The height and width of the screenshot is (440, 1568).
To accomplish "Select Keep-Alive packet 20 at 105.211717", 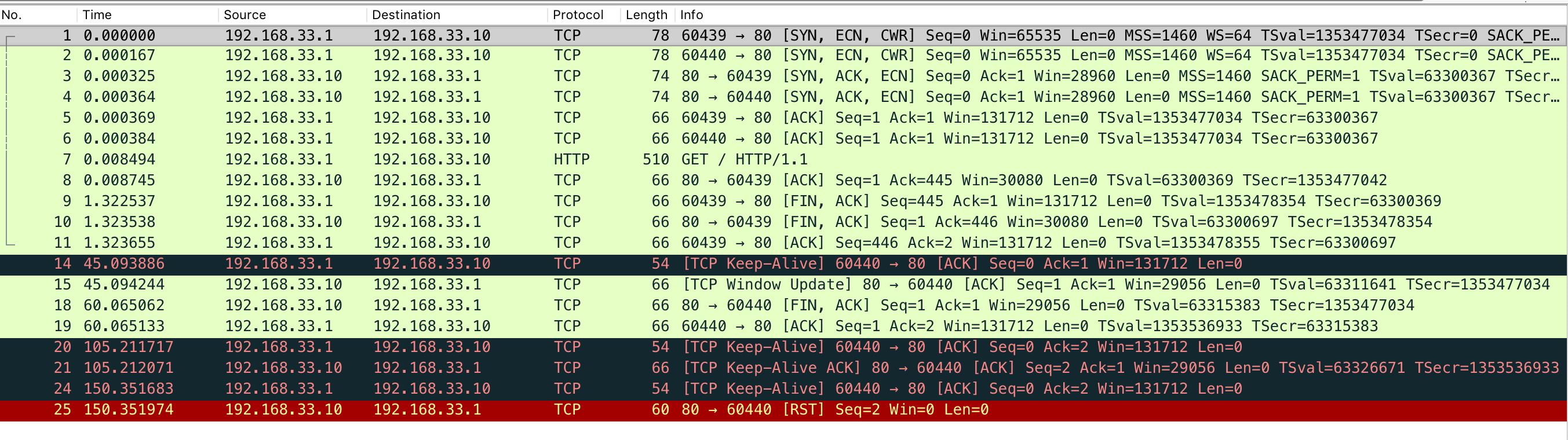I will coord(784,347).
